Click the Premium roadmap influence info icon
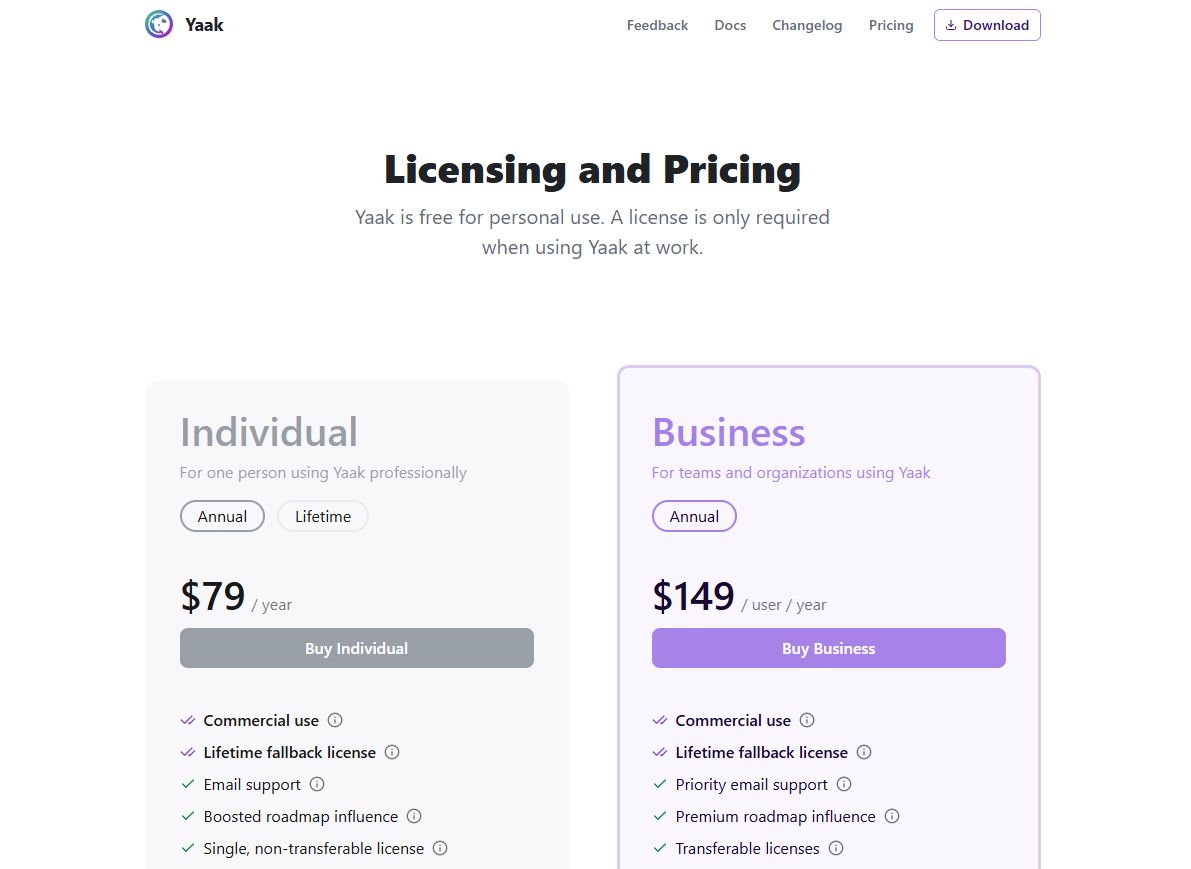This screenshot has width=1191, height=869. click(x=891, y=816)
